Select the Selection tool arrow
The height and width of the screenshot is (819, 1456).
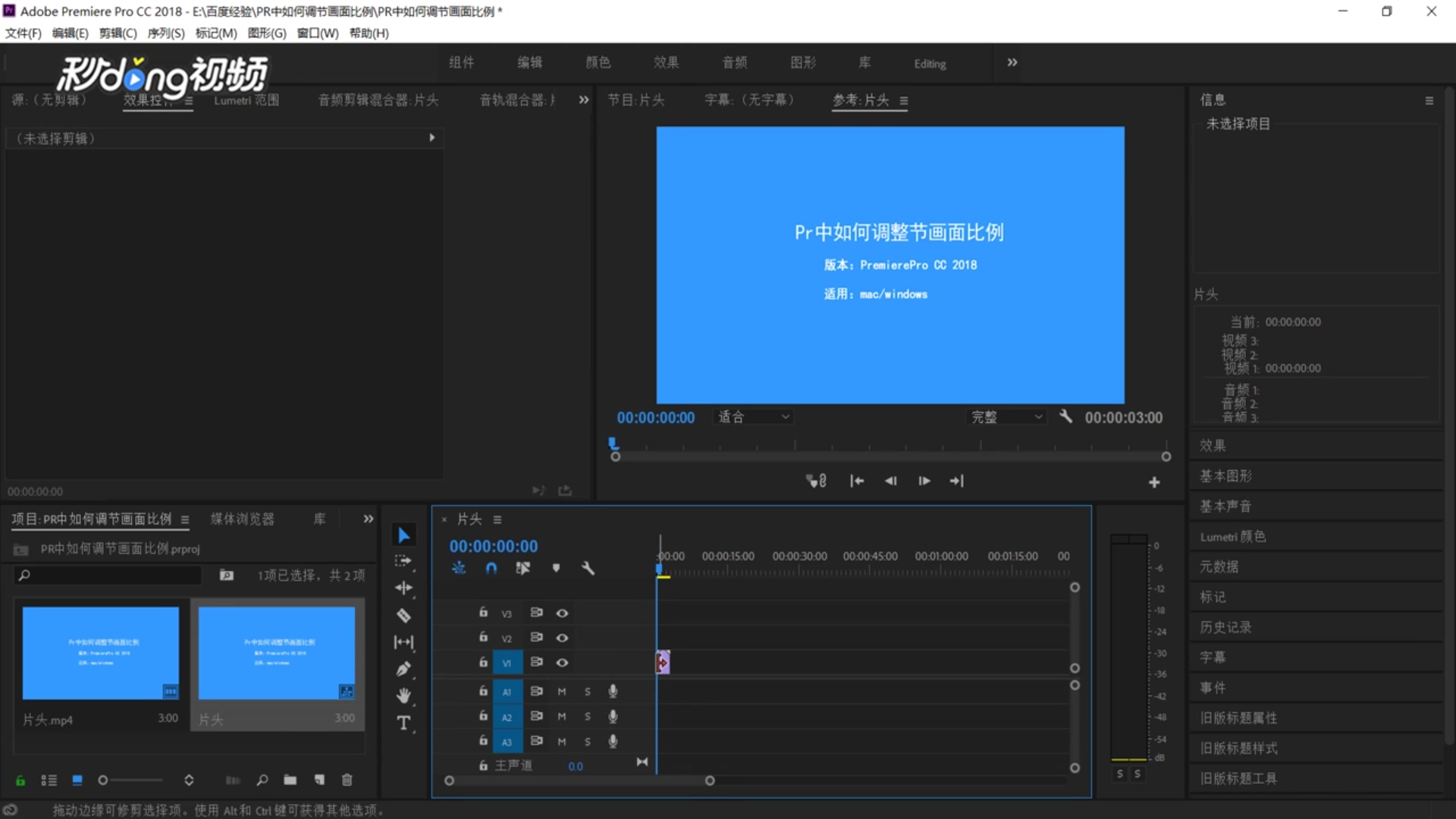pos(404,535)
